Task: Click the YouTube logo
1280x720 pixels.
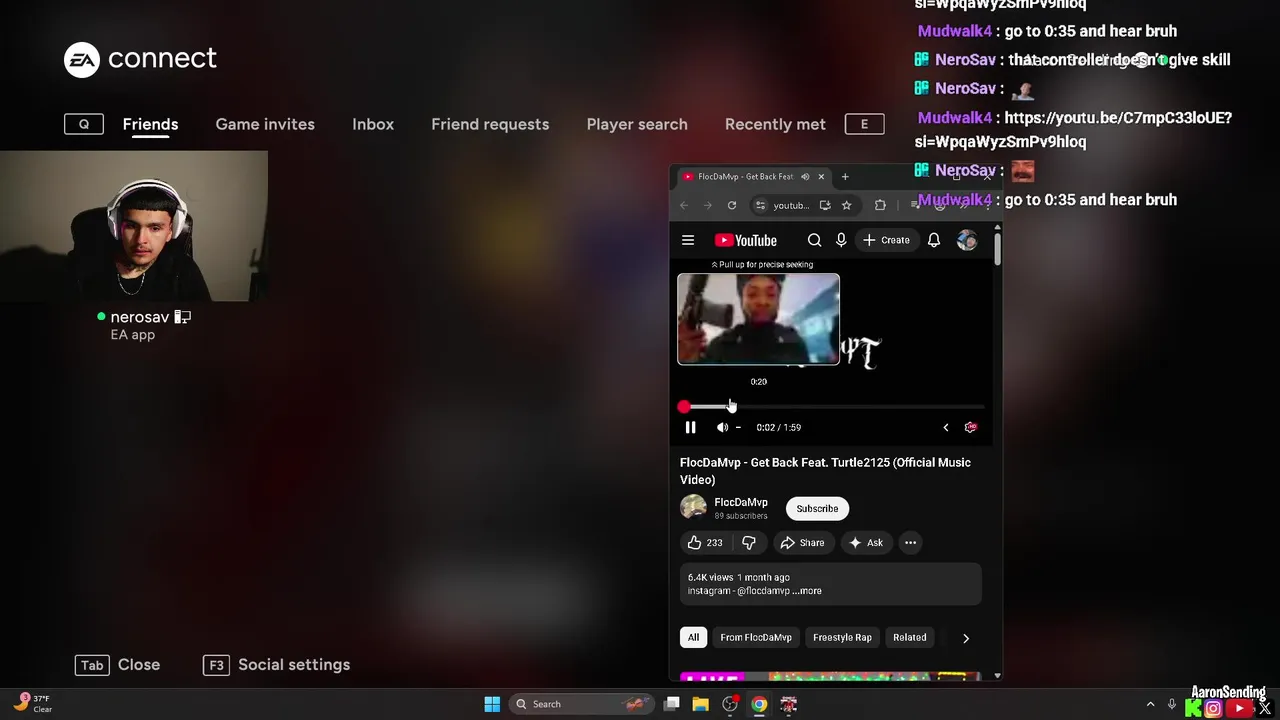Action: [x=746, y=240]
